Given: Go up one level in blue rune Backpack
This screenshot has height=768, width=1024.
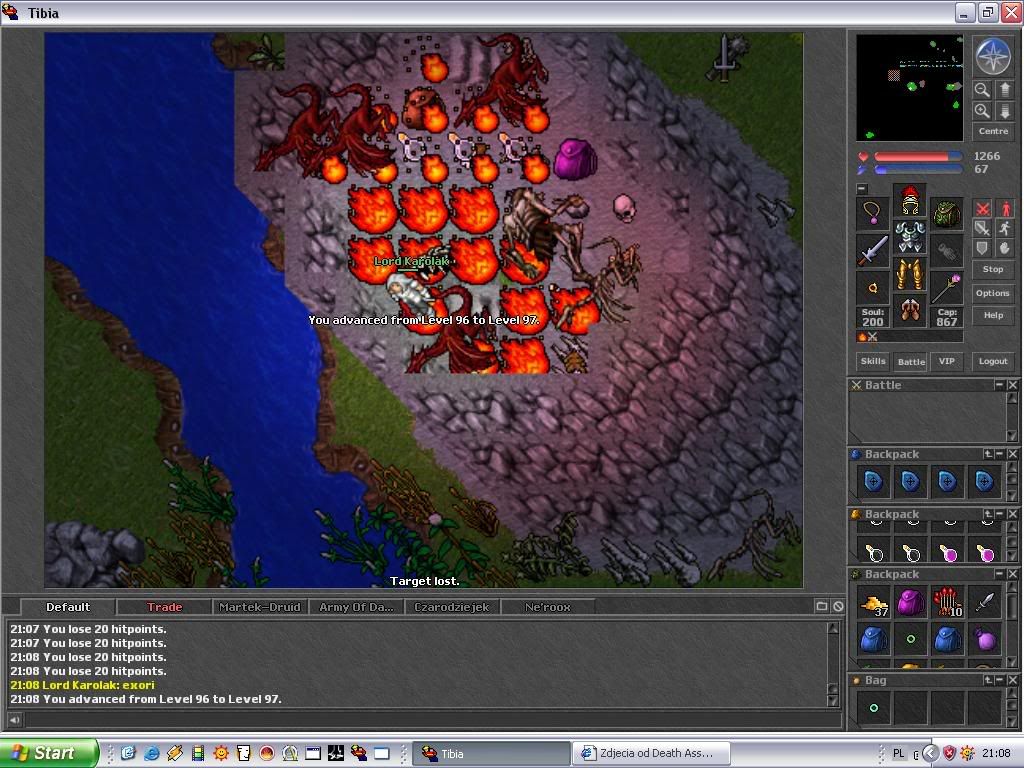Looking at the screenshot, I should point(988,454).
